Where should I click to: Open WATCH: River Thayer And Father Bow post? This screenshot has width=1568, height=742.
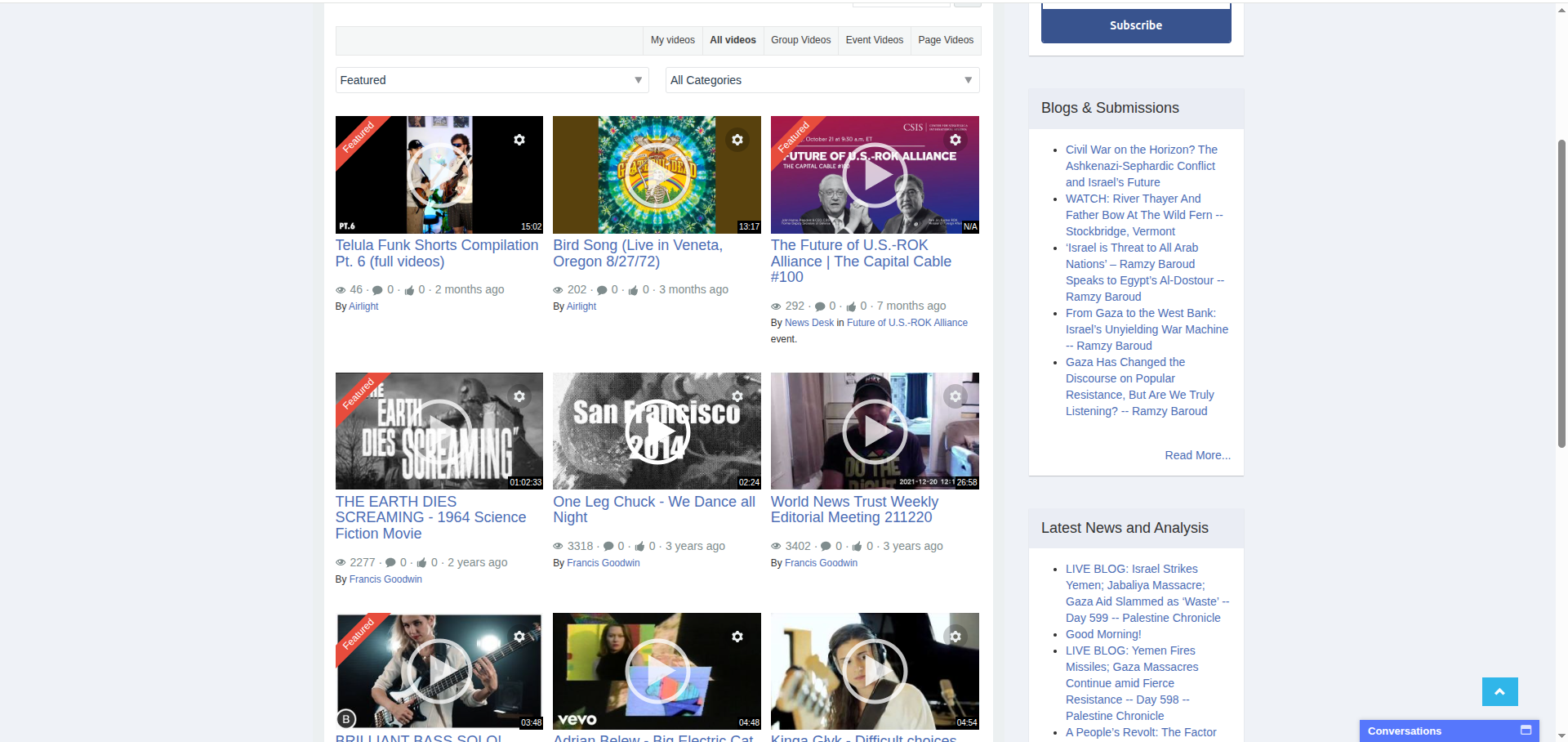coord(1144,215)
